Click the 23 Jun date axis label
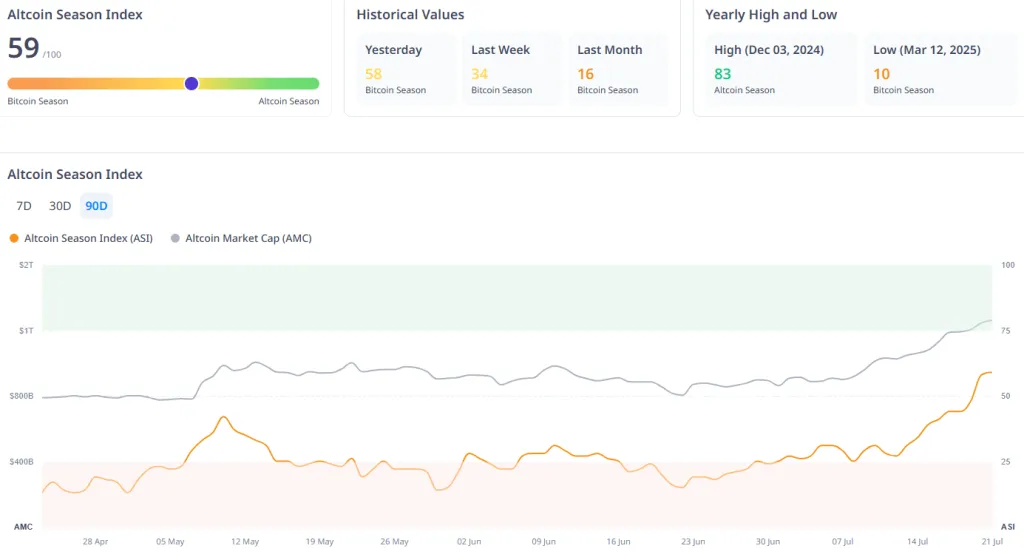1024x557 pixels. tap(693, 541)
